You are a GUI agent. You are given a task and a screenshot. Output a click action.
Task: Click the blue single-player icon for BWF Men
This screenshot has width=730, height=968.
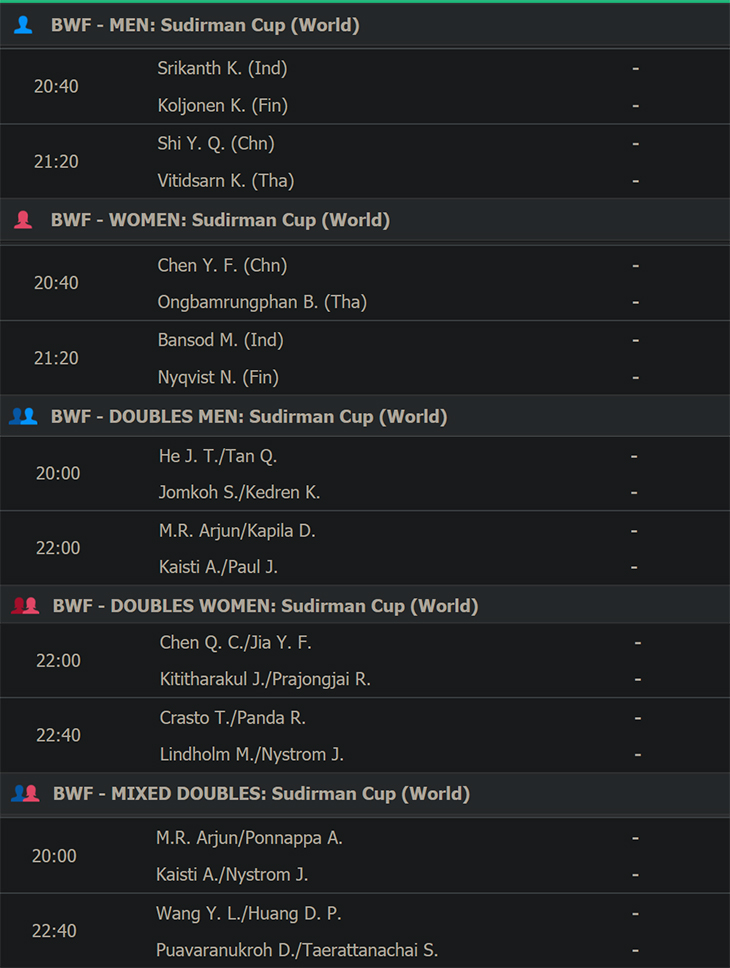coord(23,25)
